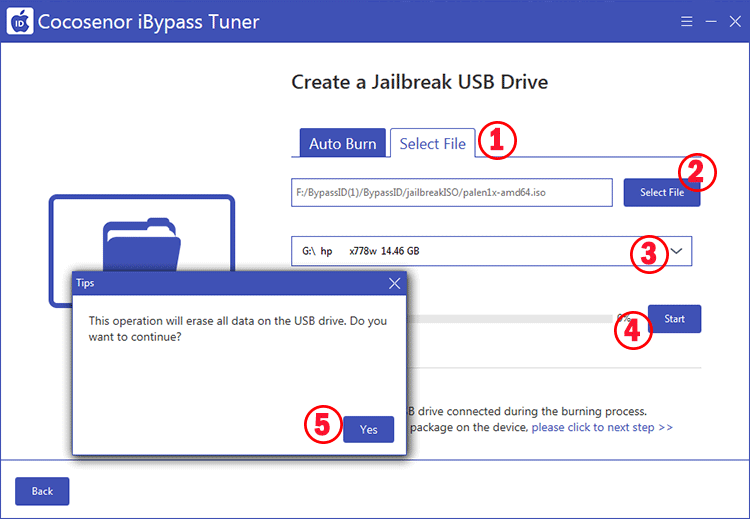The image size is (750, 519).
Task: Expand the USB drive dropdown arrow
Action: [676, 251]
